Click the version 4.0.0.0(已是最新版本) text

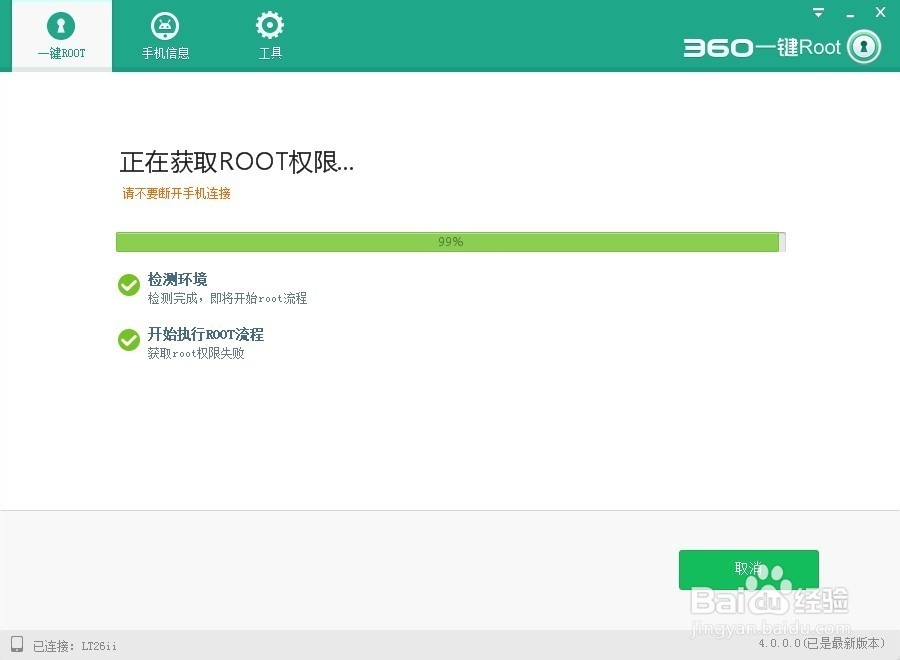822,643
